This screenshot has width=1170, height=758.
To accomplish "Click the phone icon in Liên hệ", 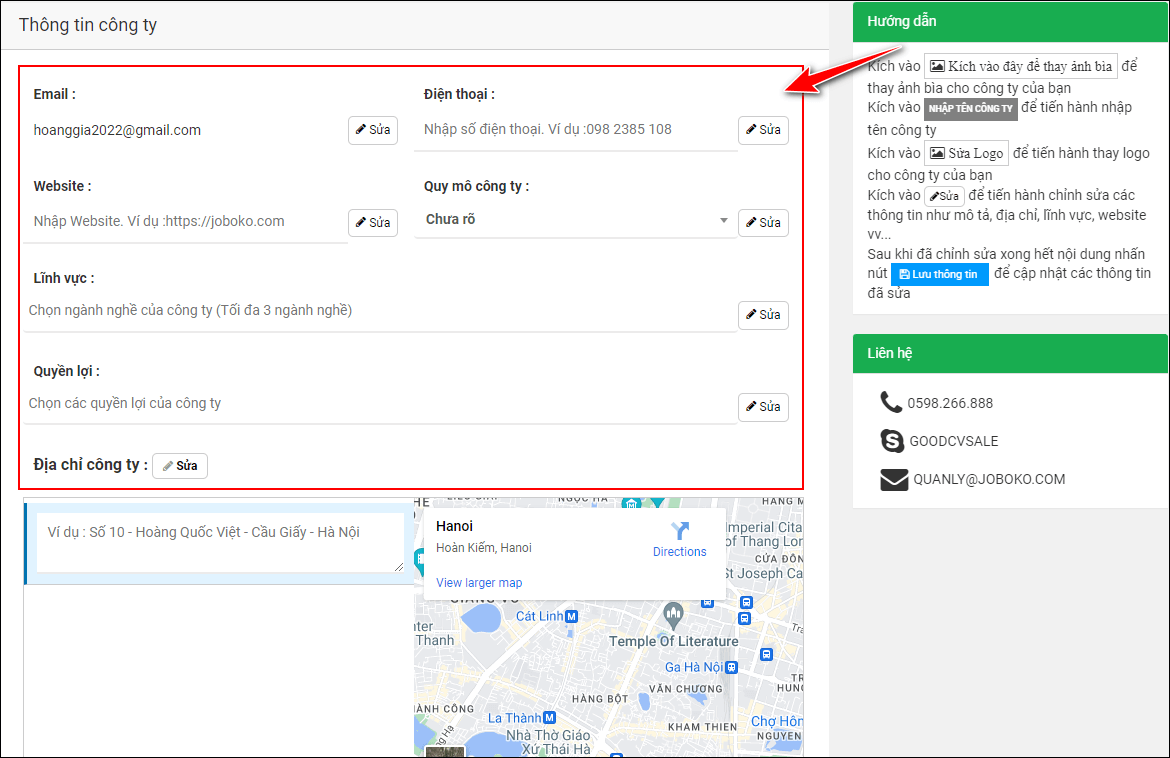I will point(891,402).
